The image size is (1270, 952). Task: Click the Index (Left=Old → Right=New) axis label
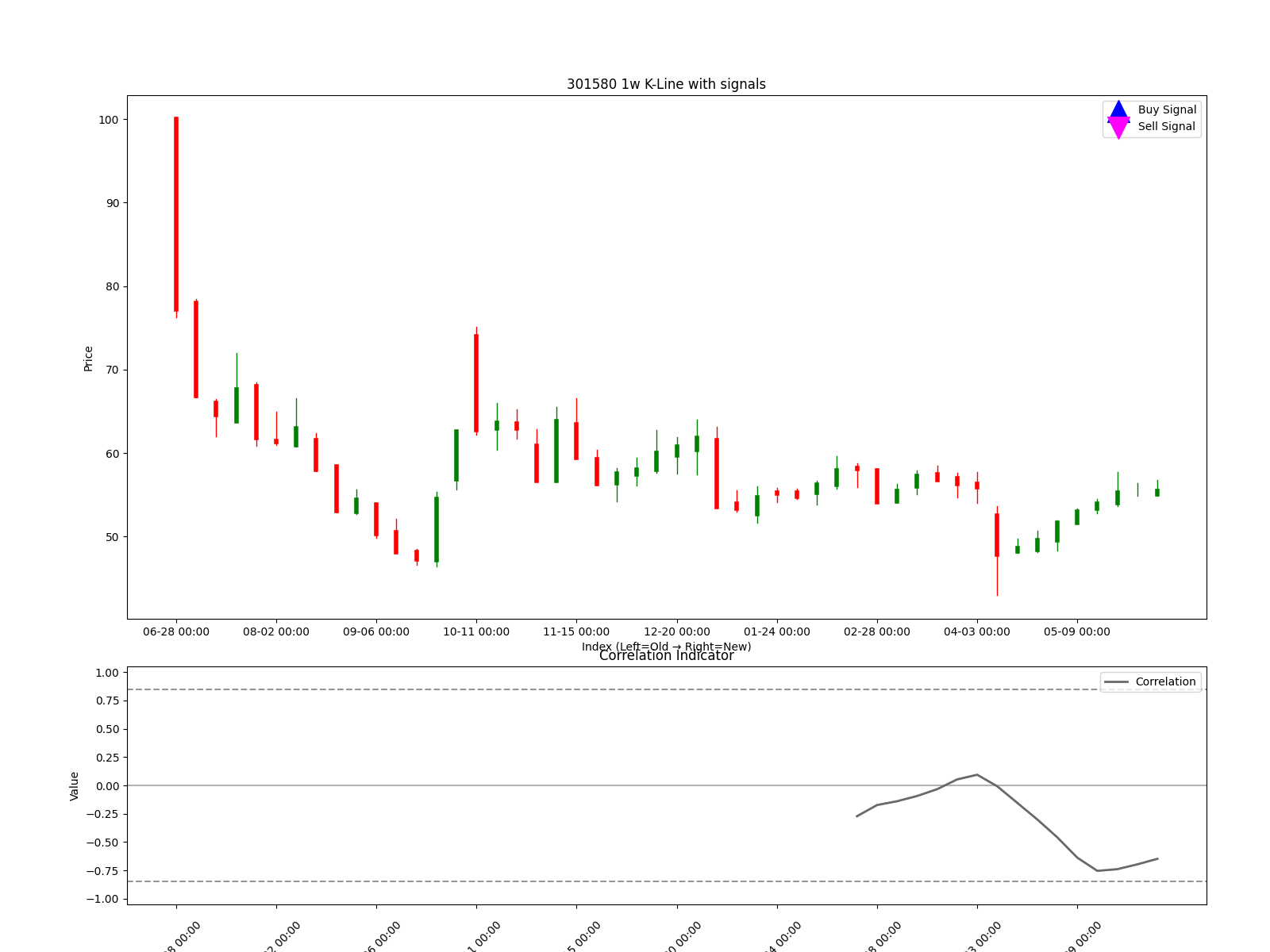tap(666, 646)
